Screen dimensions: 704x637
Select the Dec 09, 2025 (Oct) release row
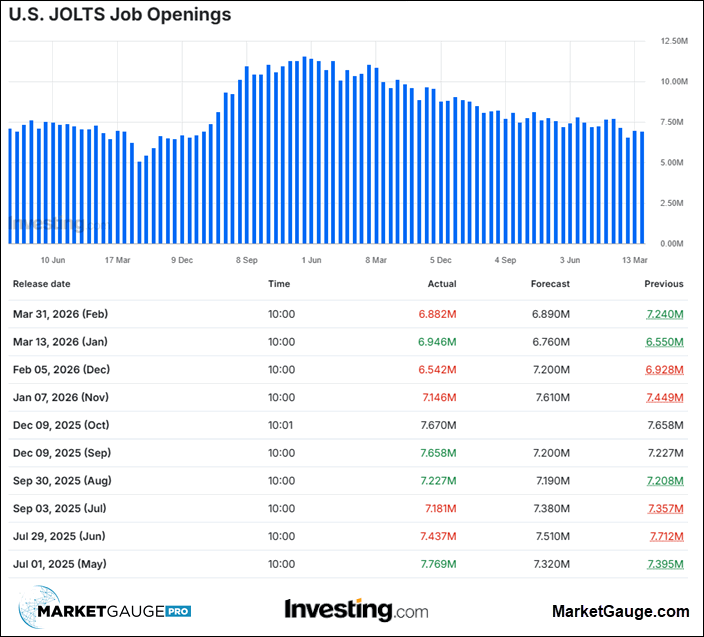pos(60,425)
